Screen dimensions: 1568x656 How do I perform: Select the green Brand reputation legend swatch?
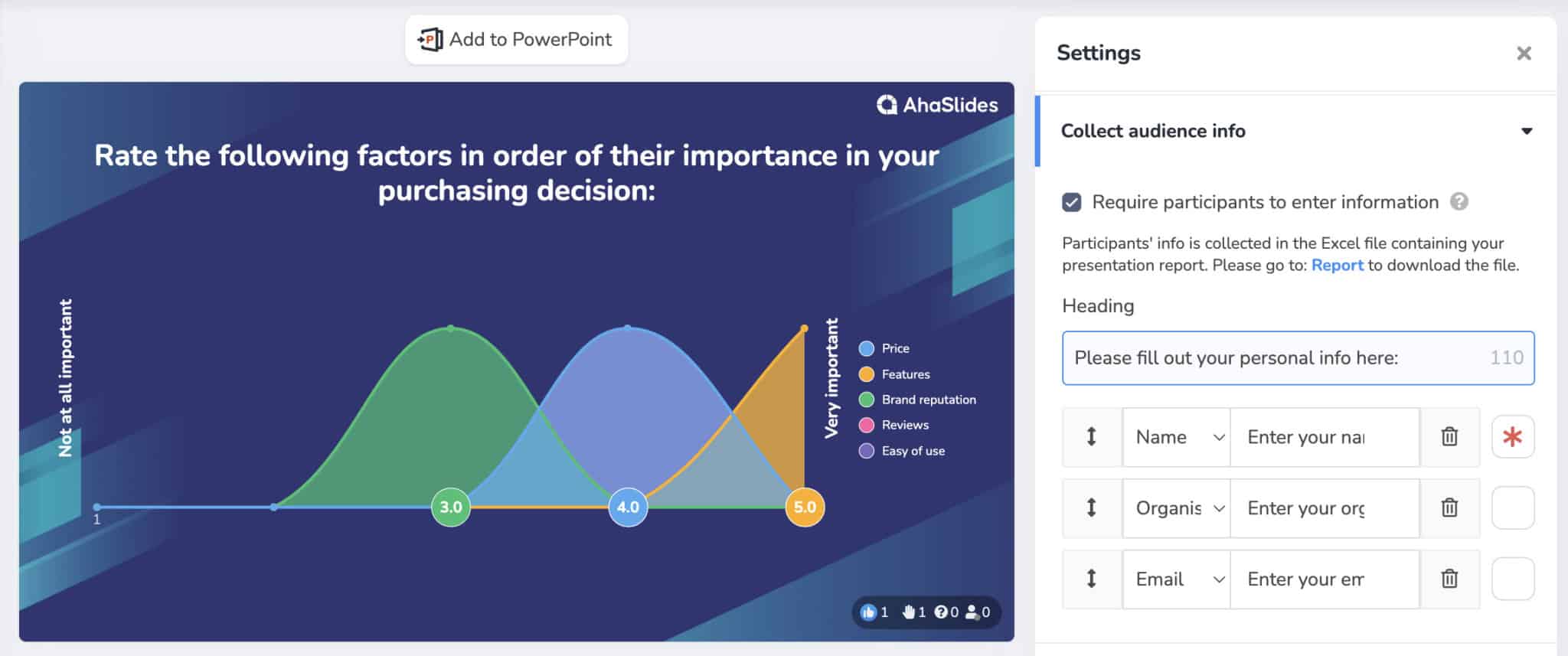point(866,399)
